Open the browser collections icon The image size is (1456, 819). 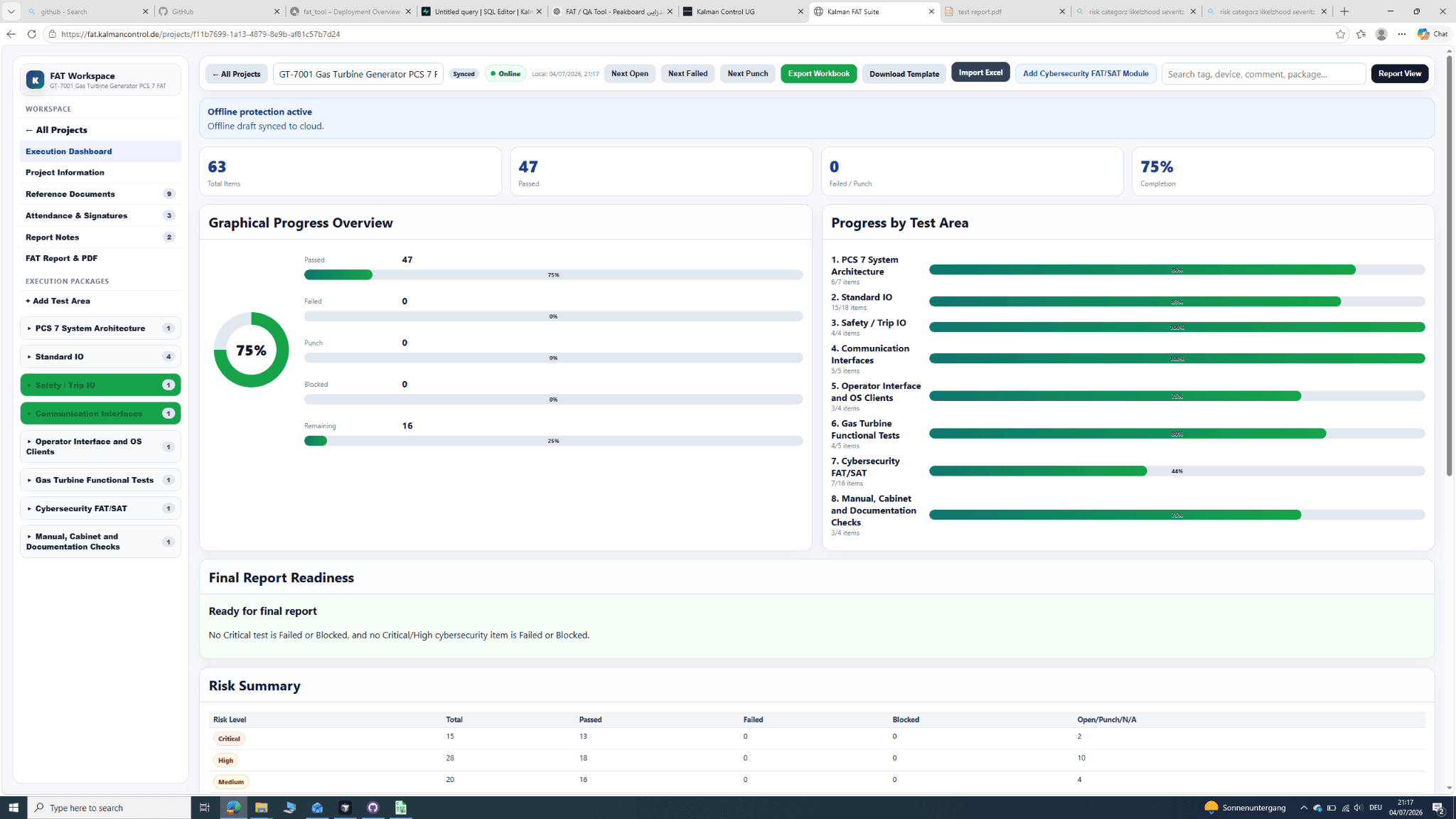(x=1361, y=34)
